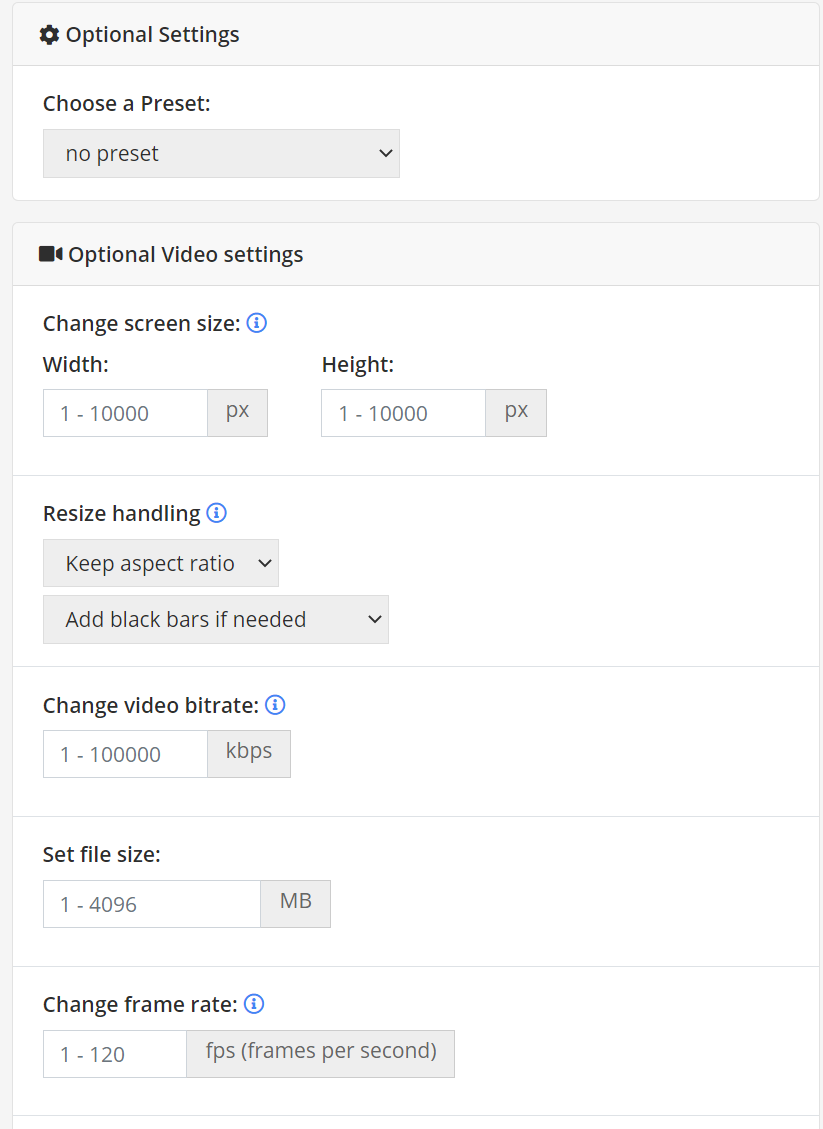Click the Optional Video settings header
This screenshot has height=1129, width=823.
[185, 255]
